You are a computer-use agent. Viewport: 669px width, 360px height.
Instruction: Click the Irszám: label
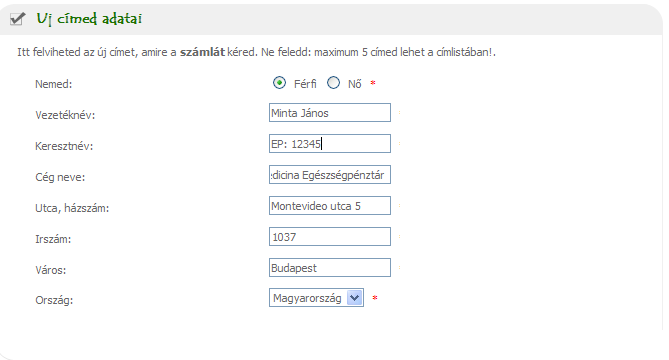(53, 239)
